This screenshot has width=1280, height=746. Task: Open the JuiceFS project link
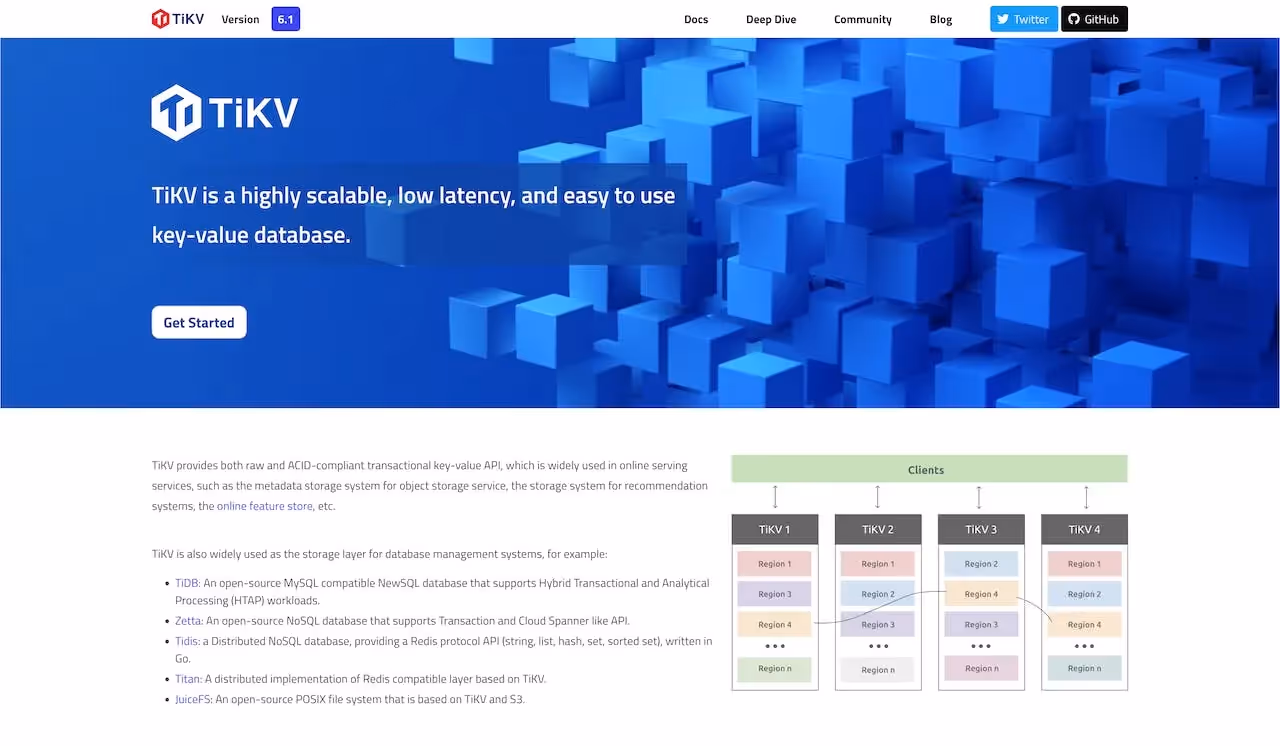coord(192,699)
